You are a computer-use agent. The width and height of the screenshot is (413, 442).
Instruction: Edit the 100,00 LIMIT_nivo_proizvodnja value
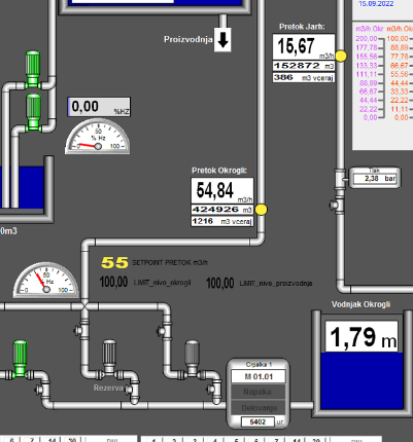coord(220,283)
